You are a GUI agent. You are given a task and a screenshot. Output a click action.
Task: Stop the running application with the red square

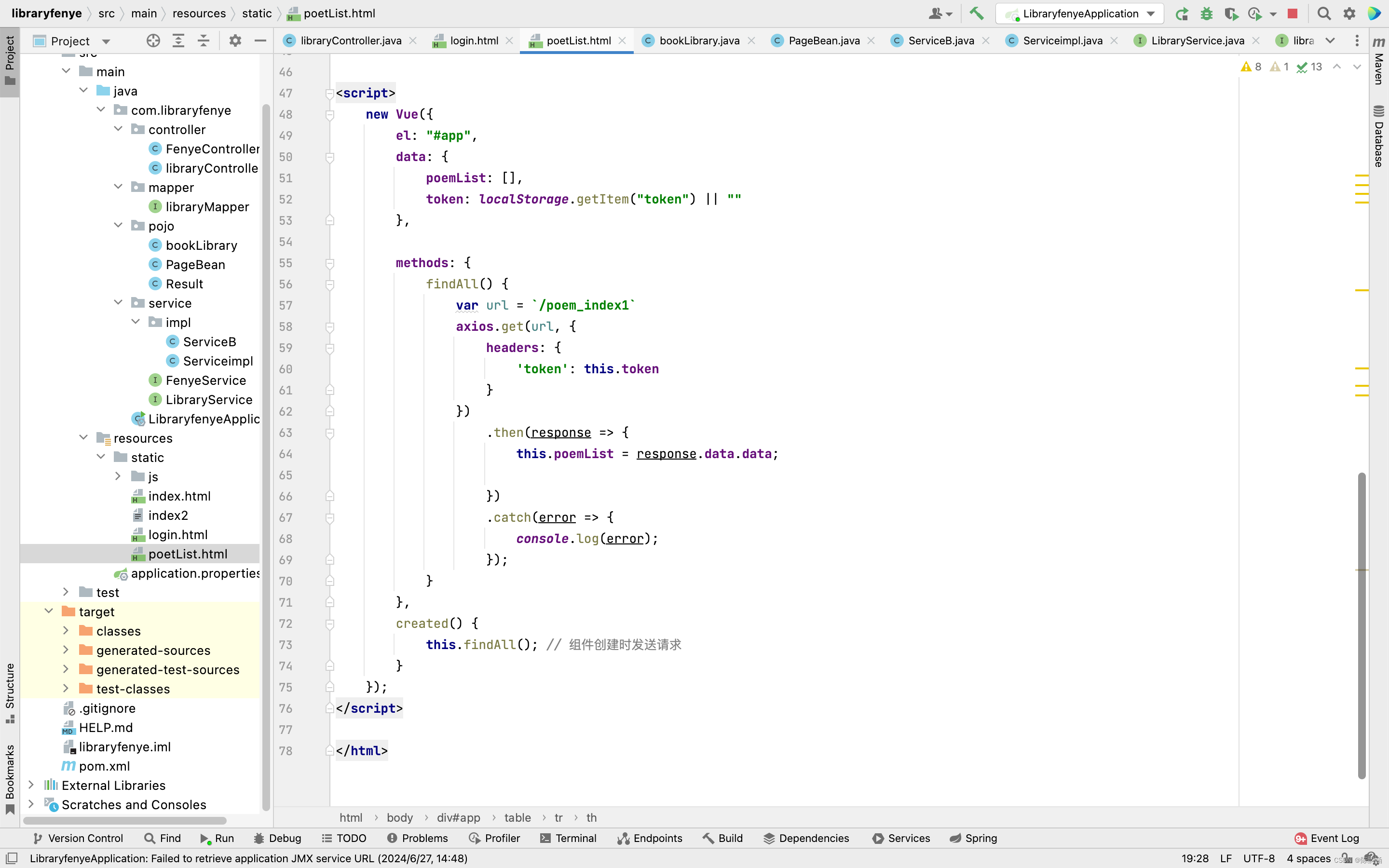pyautogui.click(x=1293, y=13)
